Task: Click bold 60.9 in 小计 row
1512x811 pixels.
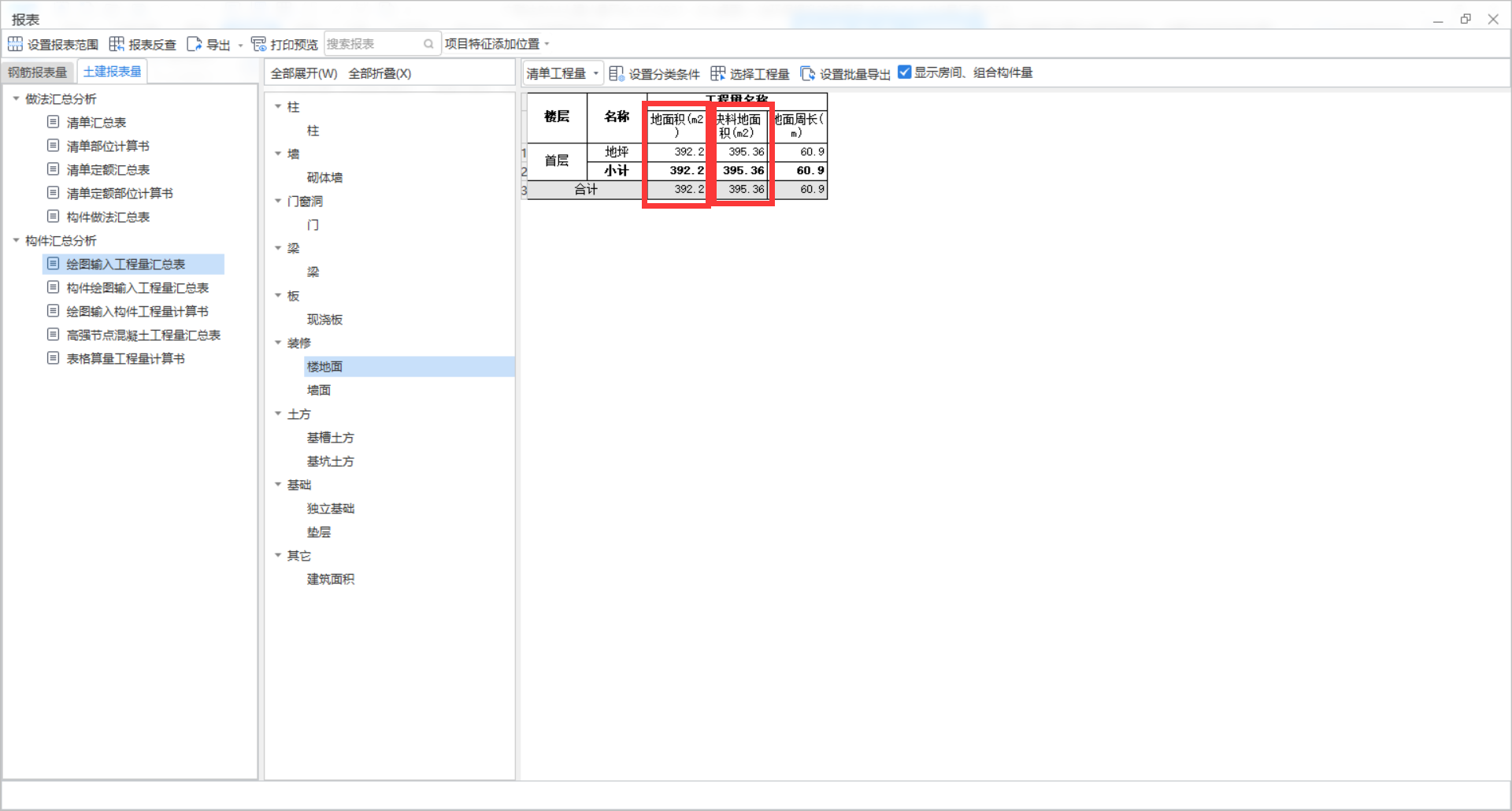Action: pos(810,170)
